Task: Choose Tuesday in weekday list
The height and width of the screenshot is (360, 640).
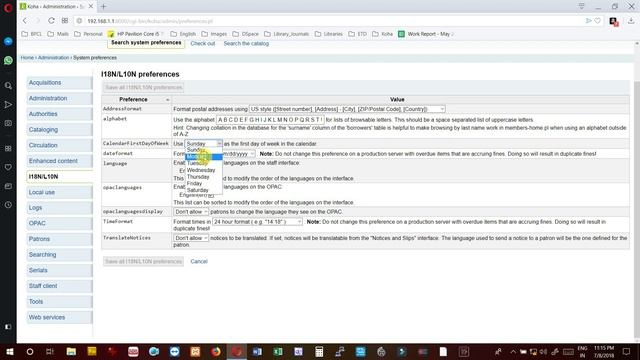Action: coord(204,163)
